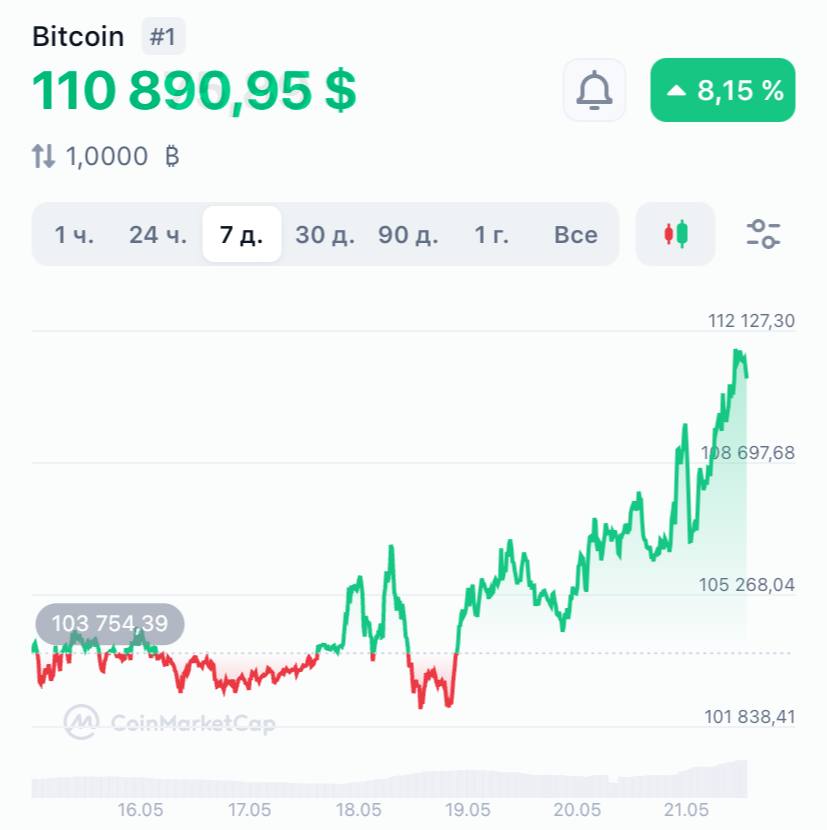Click the 103 754,39 opening price label
This screenshot has width=827, height=830.
[x=110, y=624]
